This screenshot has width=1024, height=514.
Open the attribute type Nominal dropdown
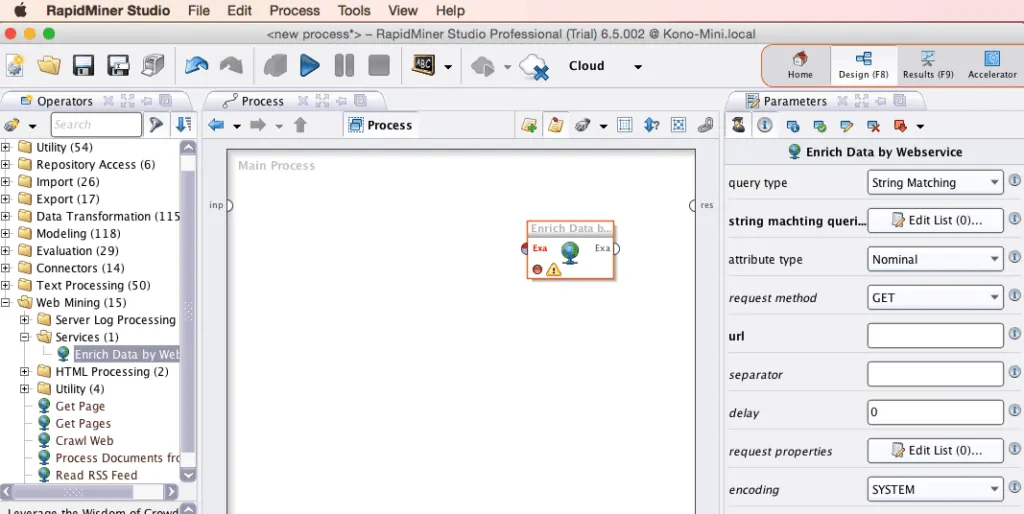[935, 259]
